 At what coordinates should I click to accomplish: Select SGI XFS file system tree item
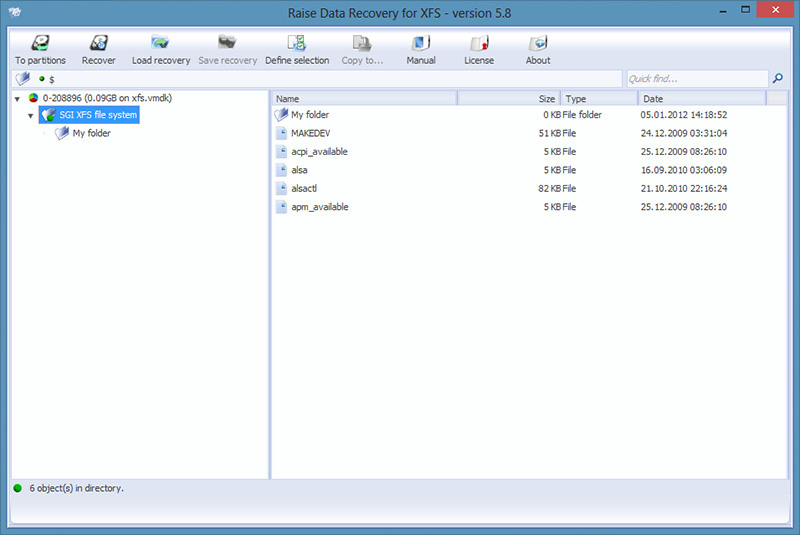[98, 115]
